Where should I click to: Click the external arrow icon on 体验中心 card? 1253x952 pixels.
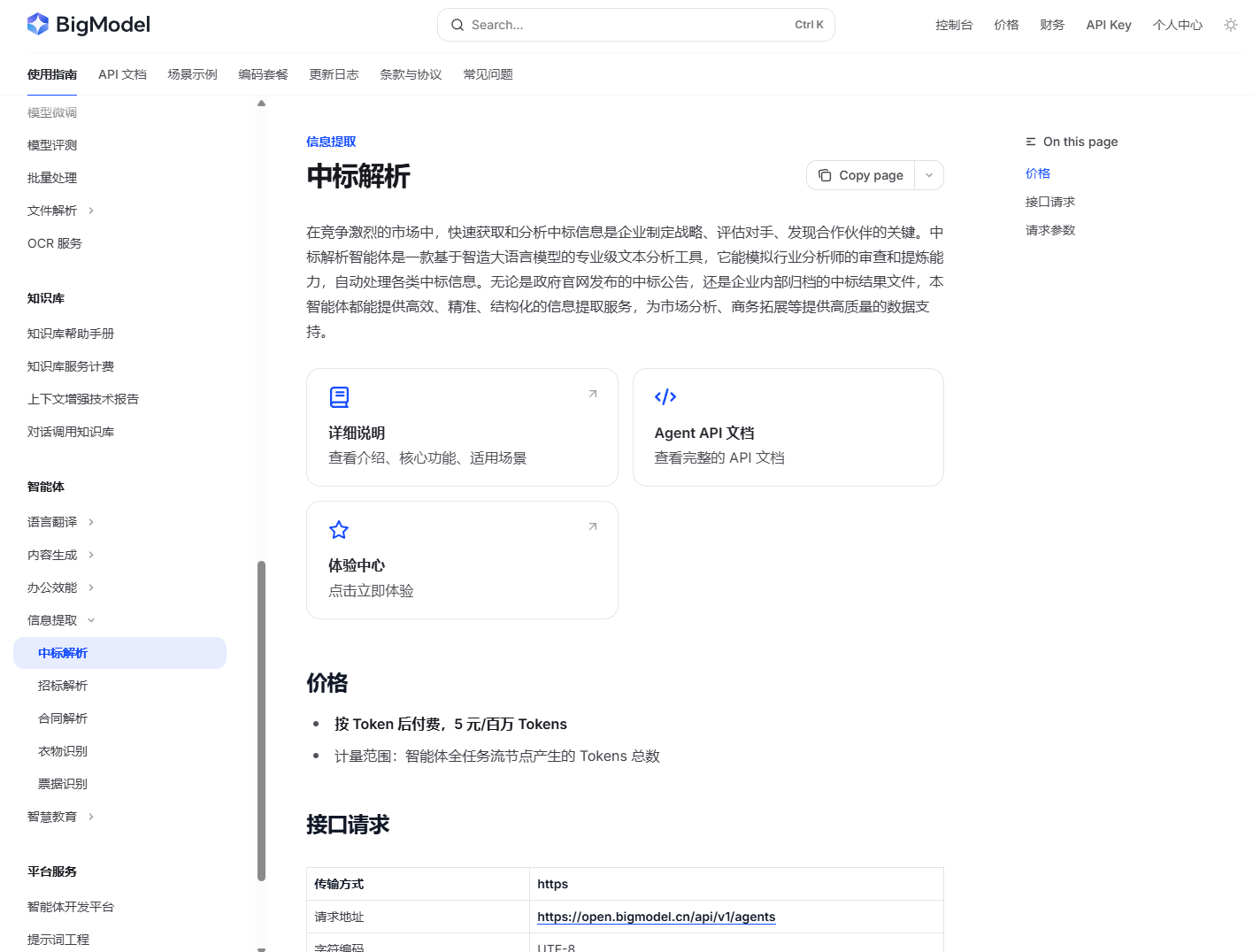tap(593, 526)
